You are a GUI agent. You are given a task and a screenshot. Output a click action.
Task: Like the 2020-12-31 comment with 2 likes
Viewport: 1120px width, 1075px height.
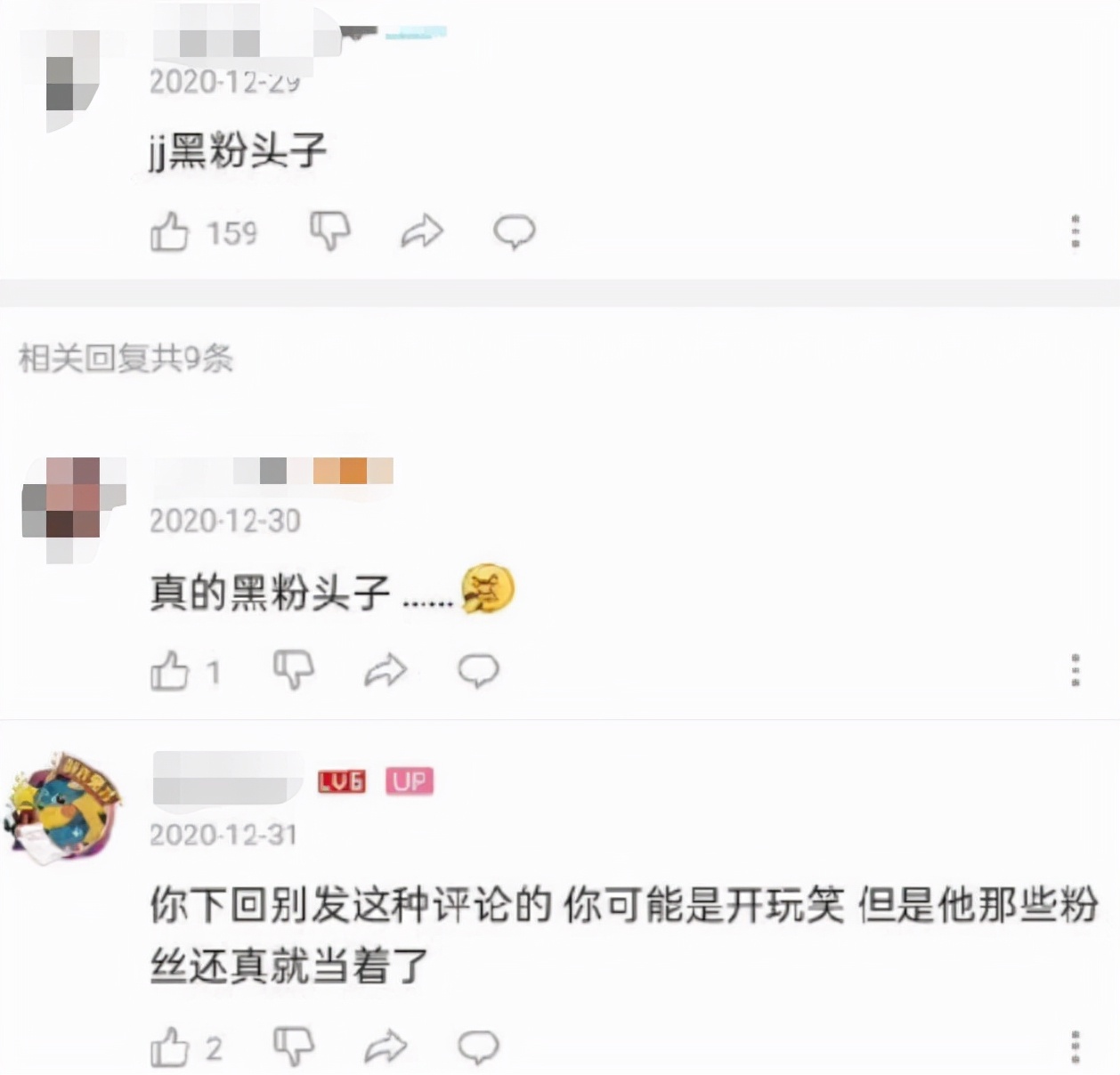[x=169, y=1047]
